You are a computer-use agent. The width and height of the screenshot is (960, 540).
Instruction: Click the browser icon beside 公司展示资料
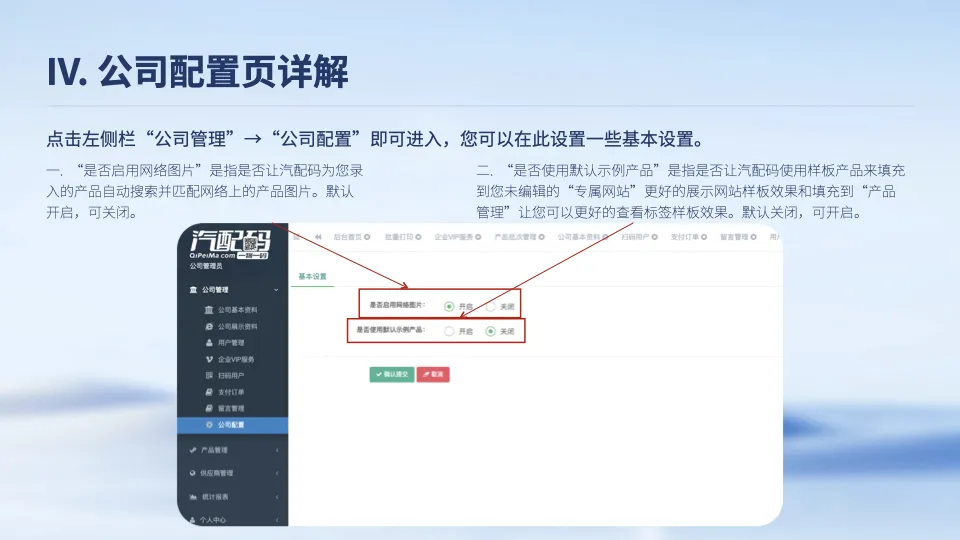coord(209,326)
